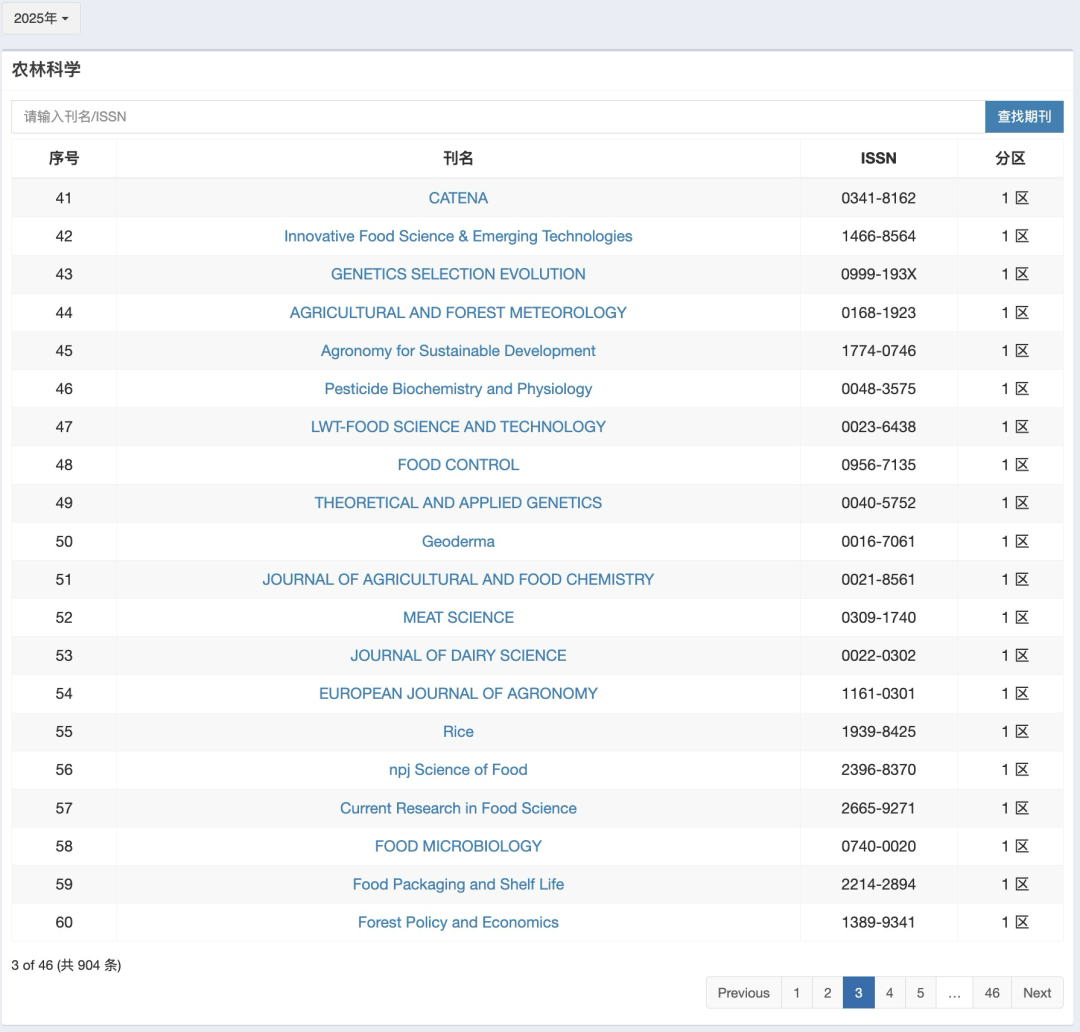Select ISSN 0016-7061 cell
The width and height of the screenshot is (1080, 1032).
pos(878,541)
